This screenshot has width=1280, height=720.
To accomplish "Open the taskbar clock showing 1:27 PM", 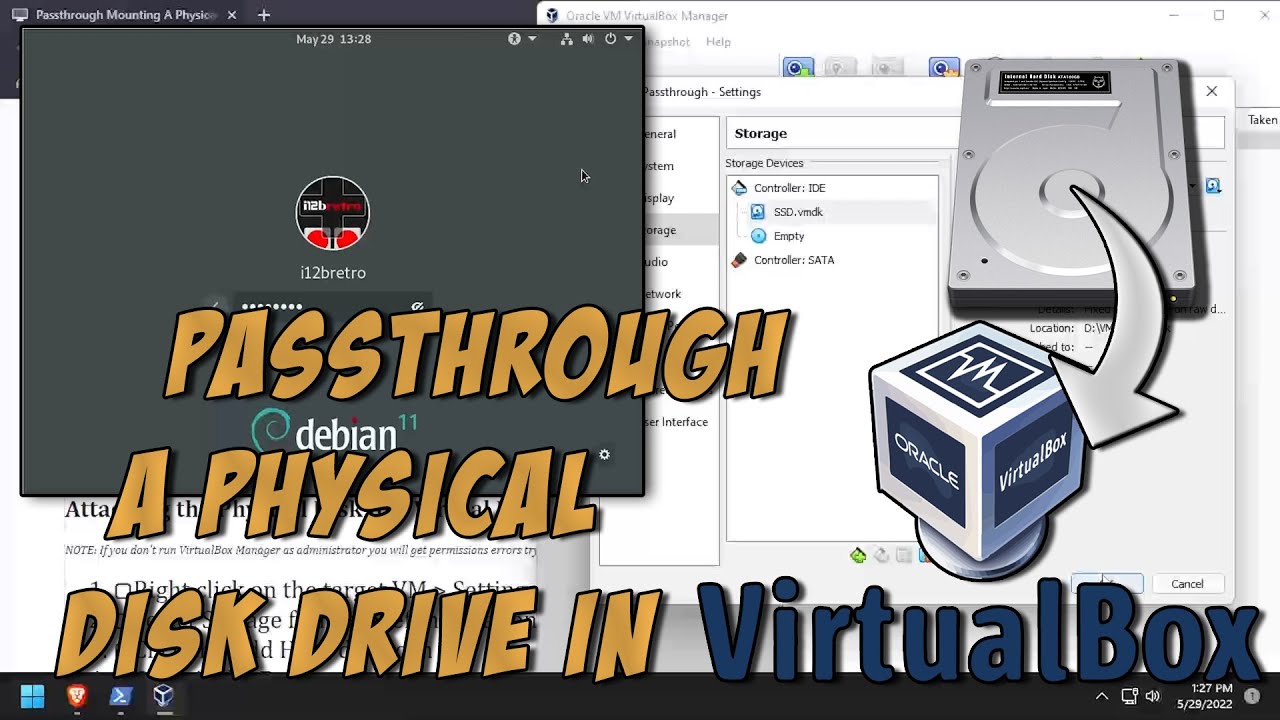I will coord(1204,696).
